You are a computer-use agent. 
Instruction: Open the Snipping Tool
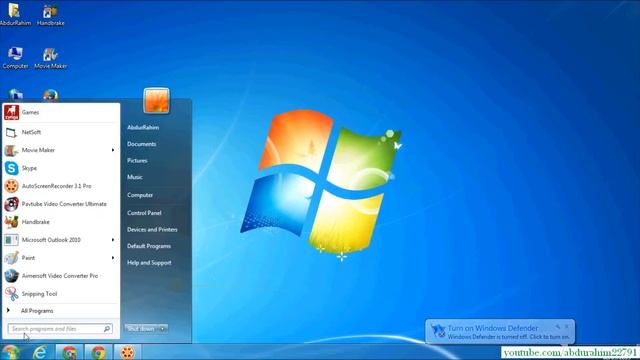(61, 294)
